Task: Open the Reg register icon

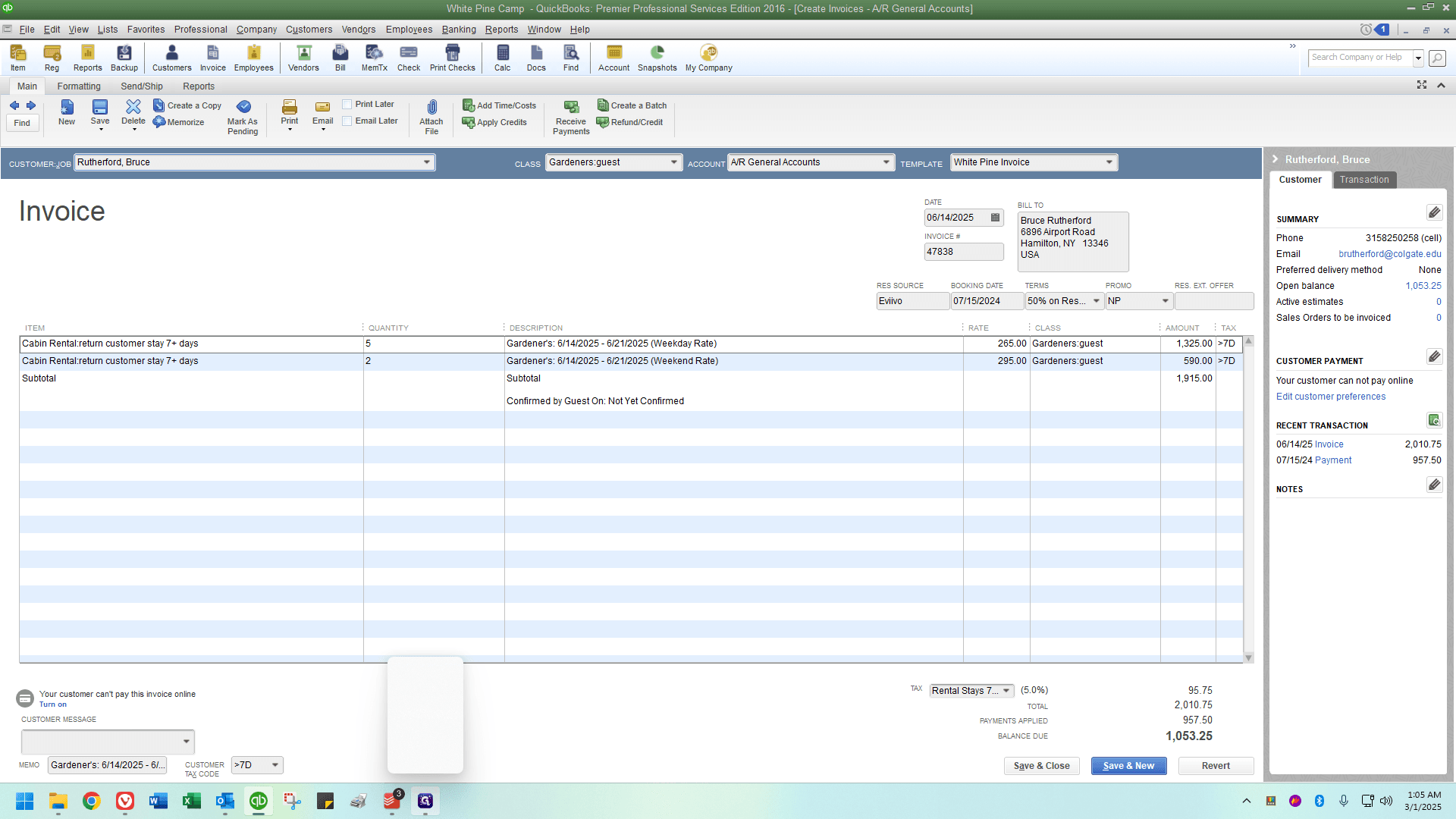Action: (x=52, y=58)
